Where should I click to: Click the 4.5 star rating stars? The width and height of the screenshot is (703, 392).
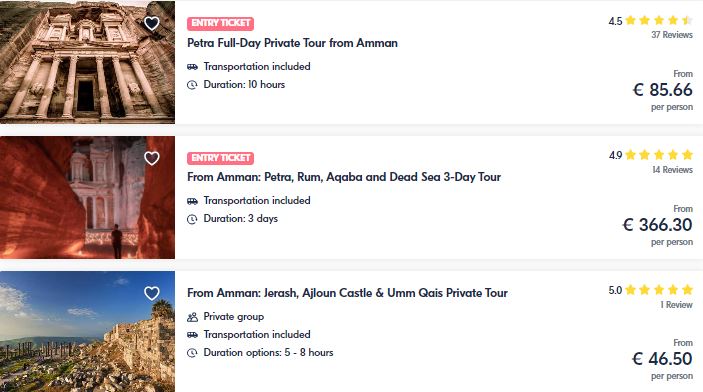point(659,20)
